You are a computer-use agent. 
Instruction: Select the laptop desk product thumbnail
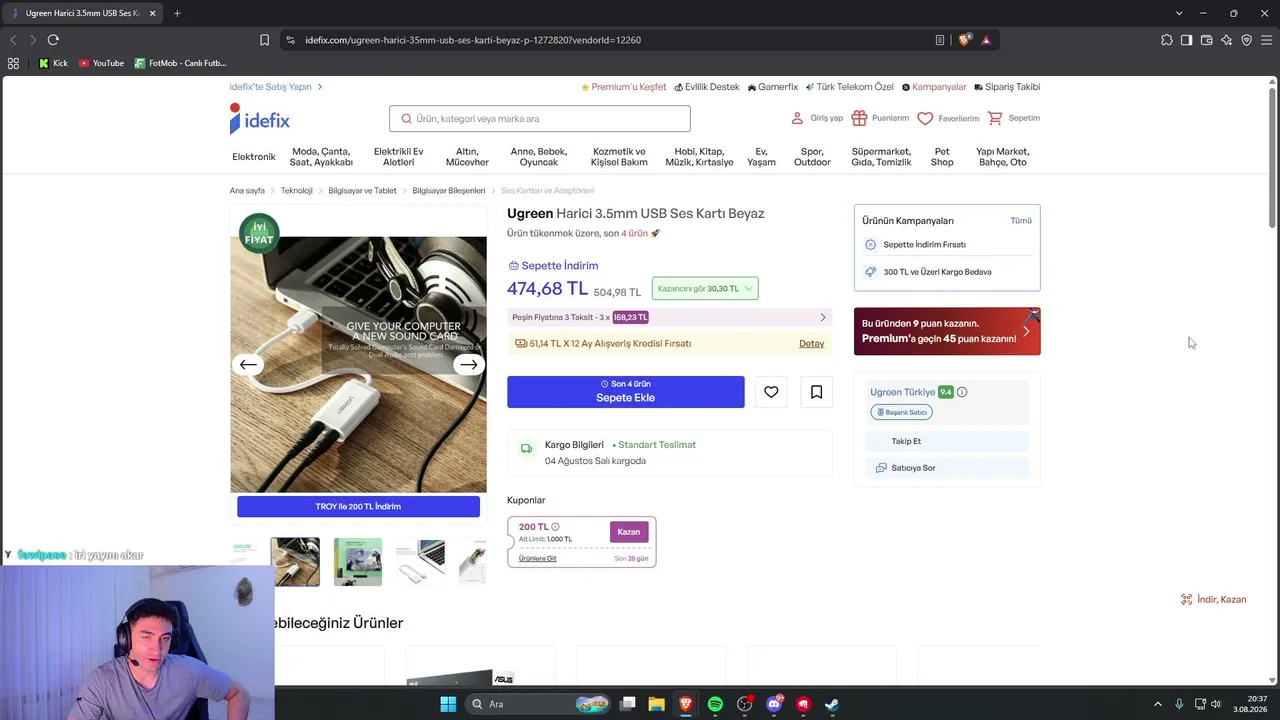pyautogui.click(x=295, y=562)
